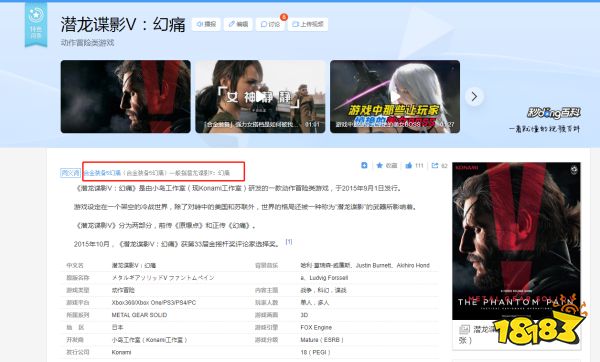Viewport: 600px width, 362px height.
Task: Select the 'Xbox360/Xbox One/PS3/PS4/PC' platform value
Action: click(x=154, y=302)
